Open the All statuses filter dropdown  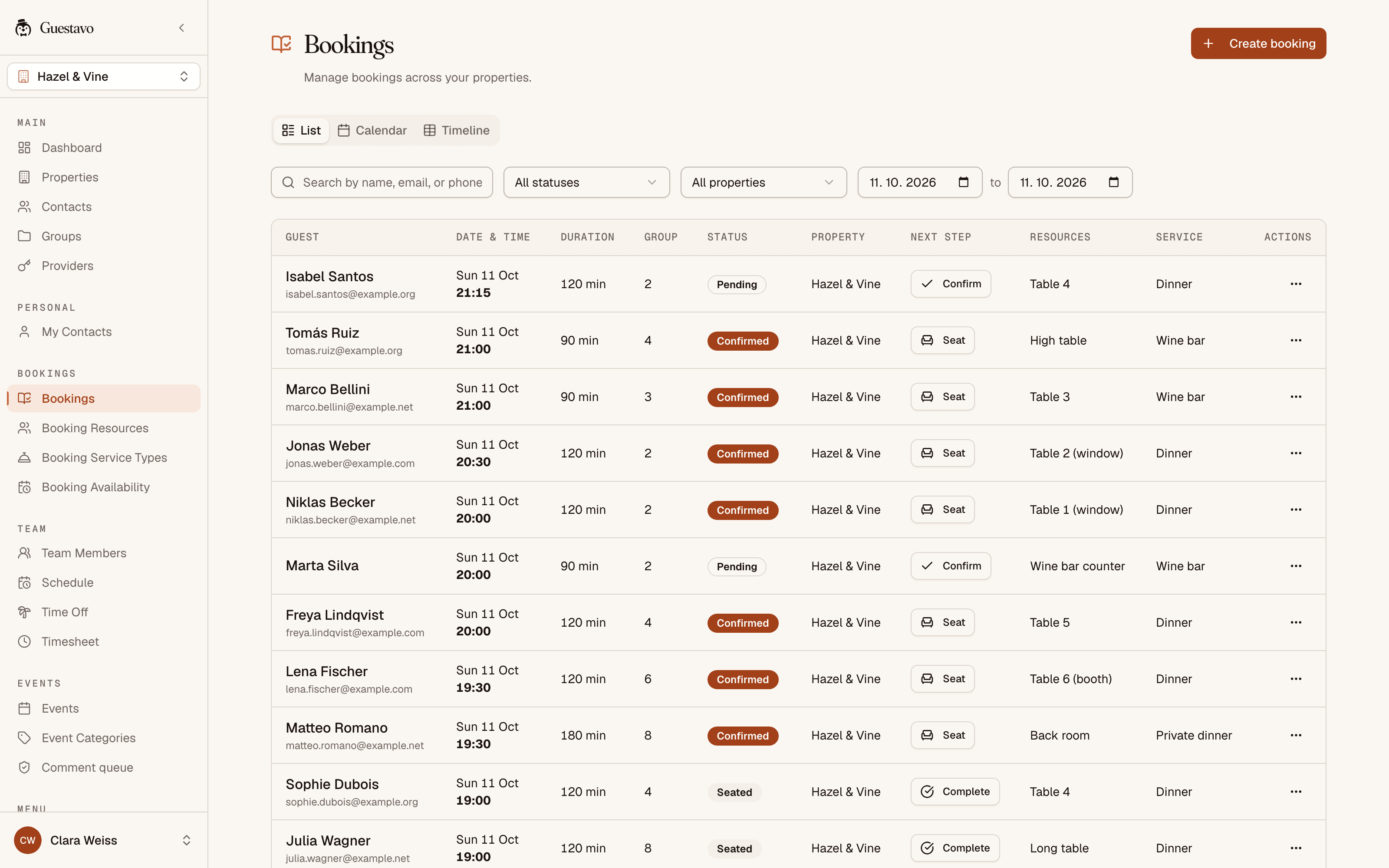[x=586, y=183]
